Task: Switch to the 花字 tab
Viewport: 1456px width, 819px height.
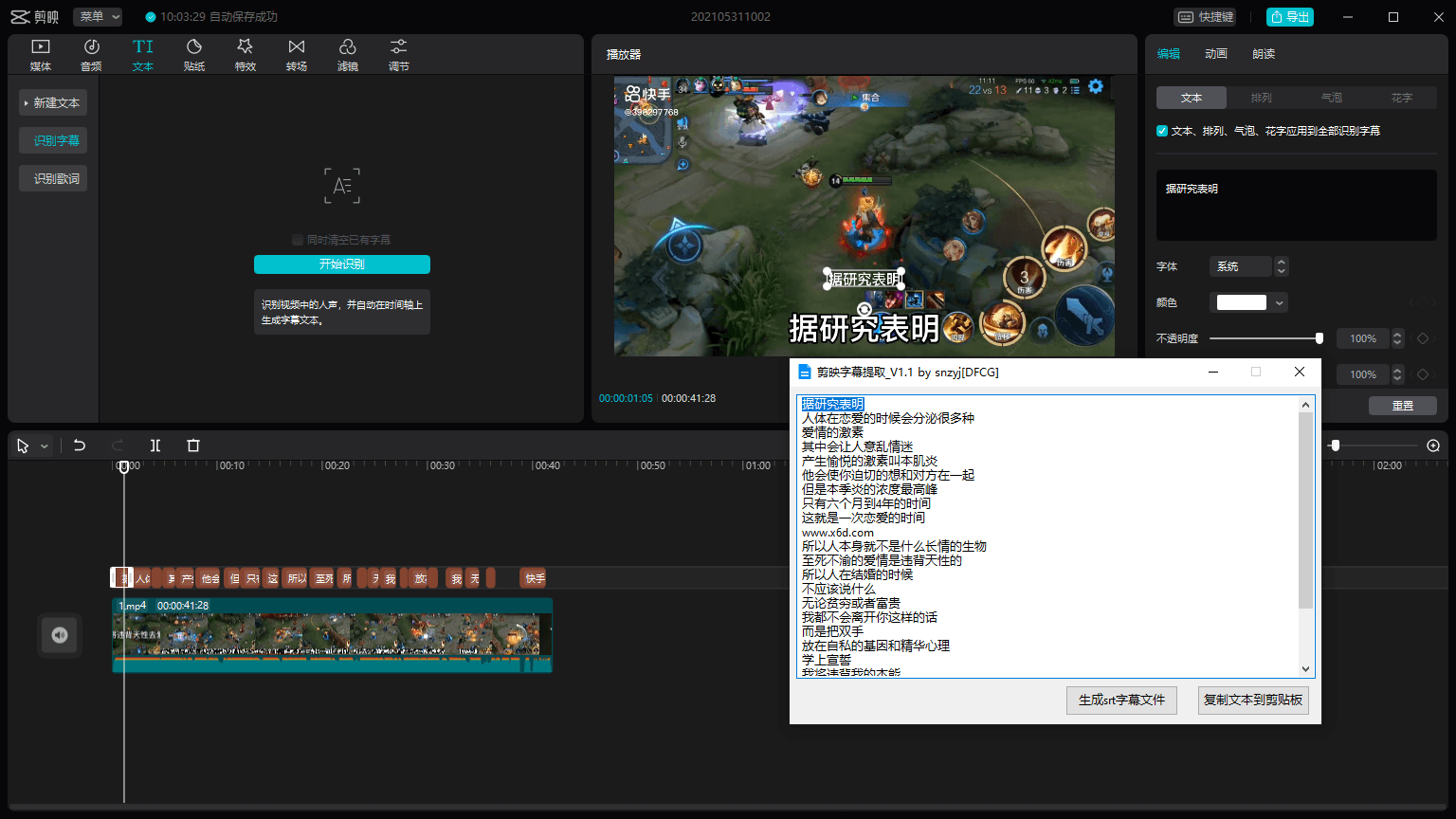Action: 1402,97
